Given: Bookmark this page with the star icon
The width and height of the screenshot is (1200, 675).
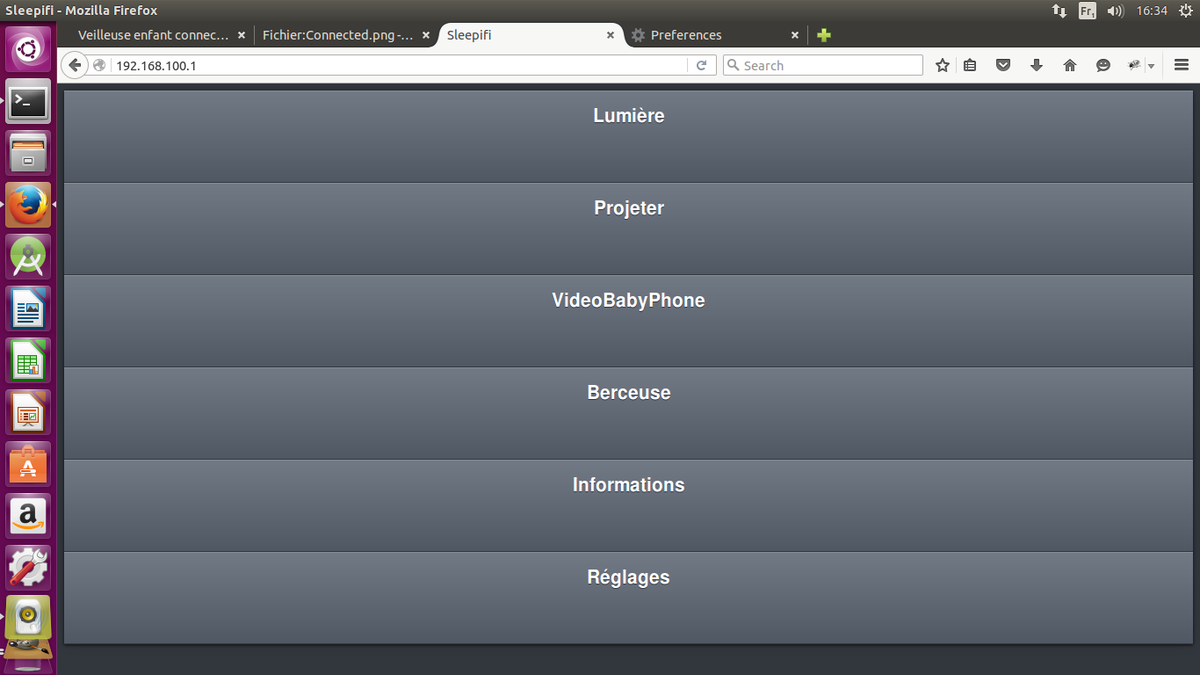Looking at the screenshot, I should 942,65.
